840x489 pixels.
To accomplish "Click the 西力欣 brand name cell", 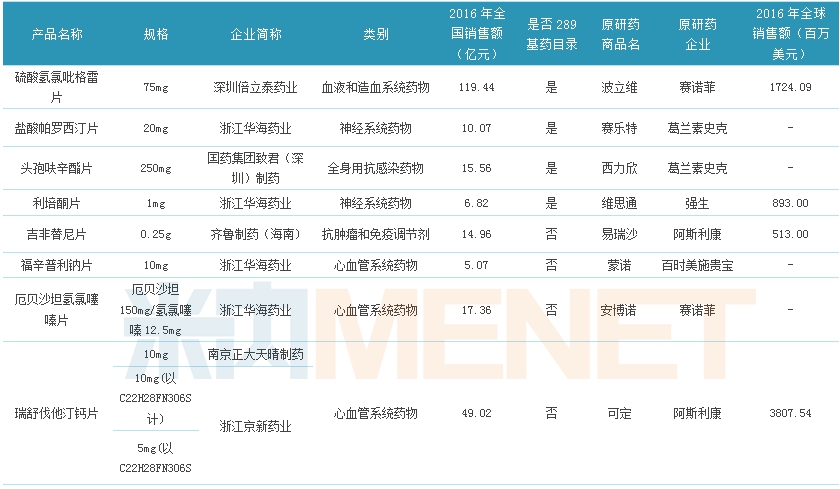I will pyautogui.click(x=620, y=168).
